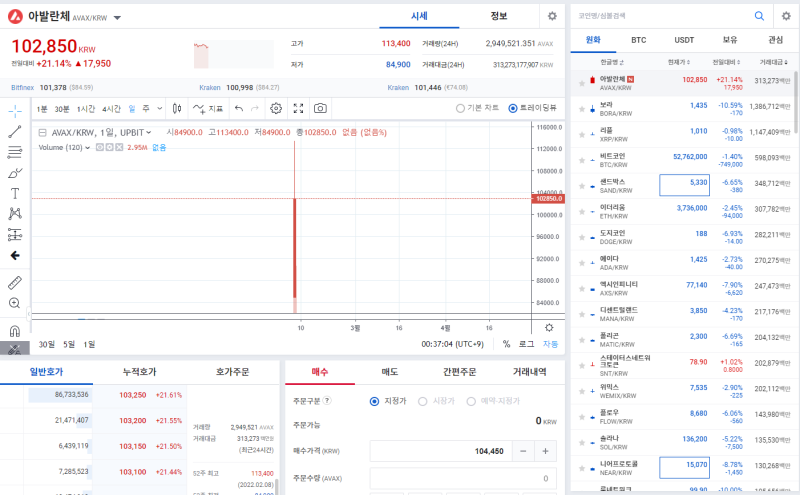Viewport: 800px width, 495px height.
Task: Open the indicators (지표) menu
Action: pos(208,108)
